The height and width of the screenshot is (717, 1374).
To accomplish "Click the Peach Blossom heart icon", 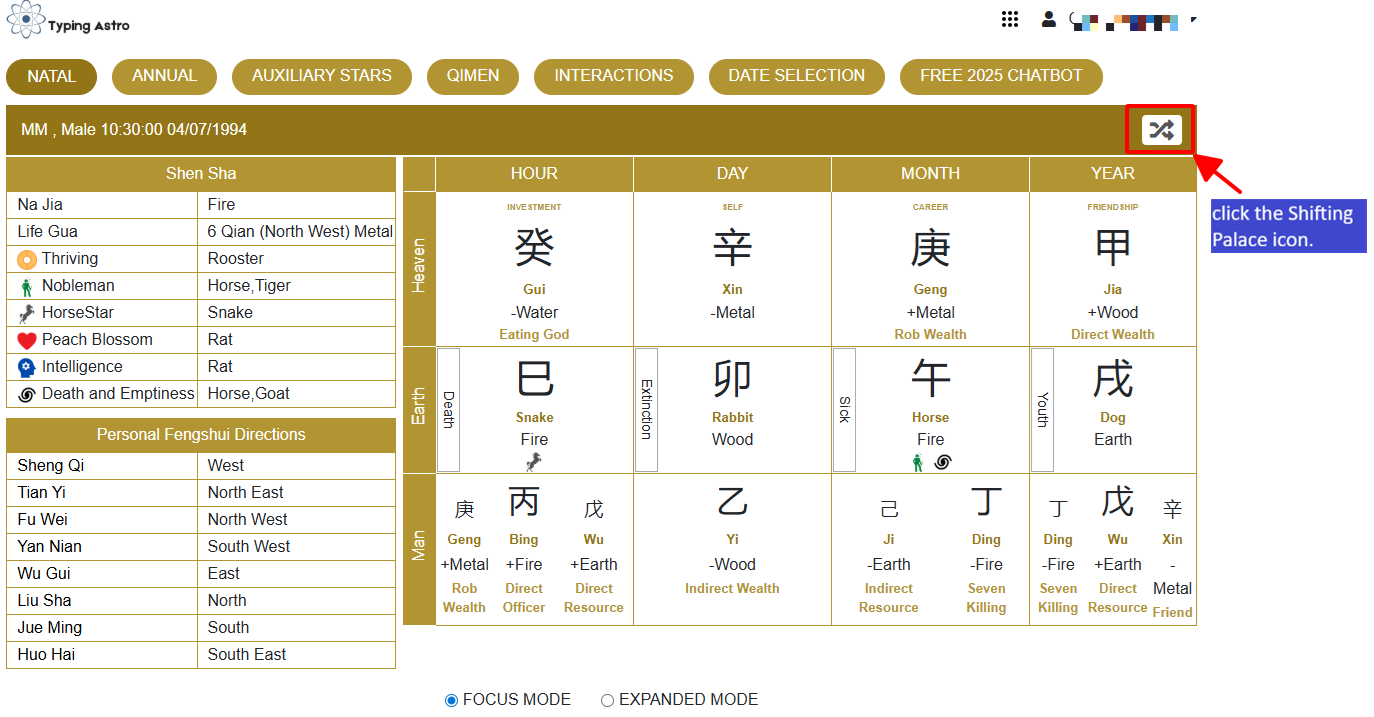I will (27, 340).
